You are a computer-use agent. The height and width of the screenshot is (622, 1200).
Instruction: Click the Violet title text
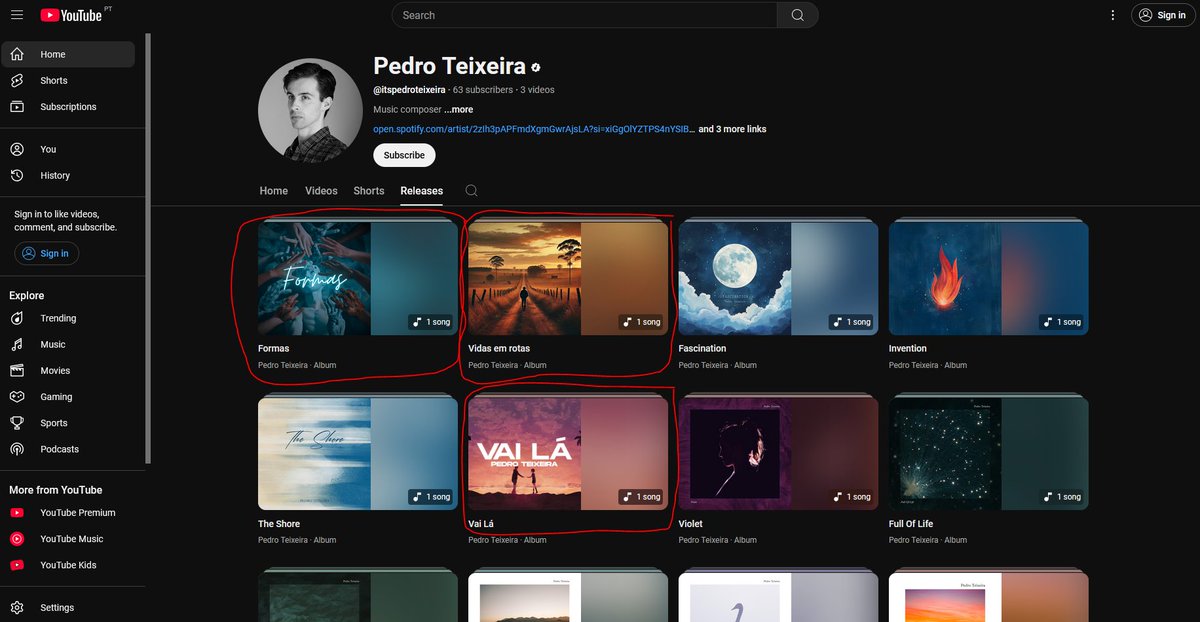click(x=690, y=523)
